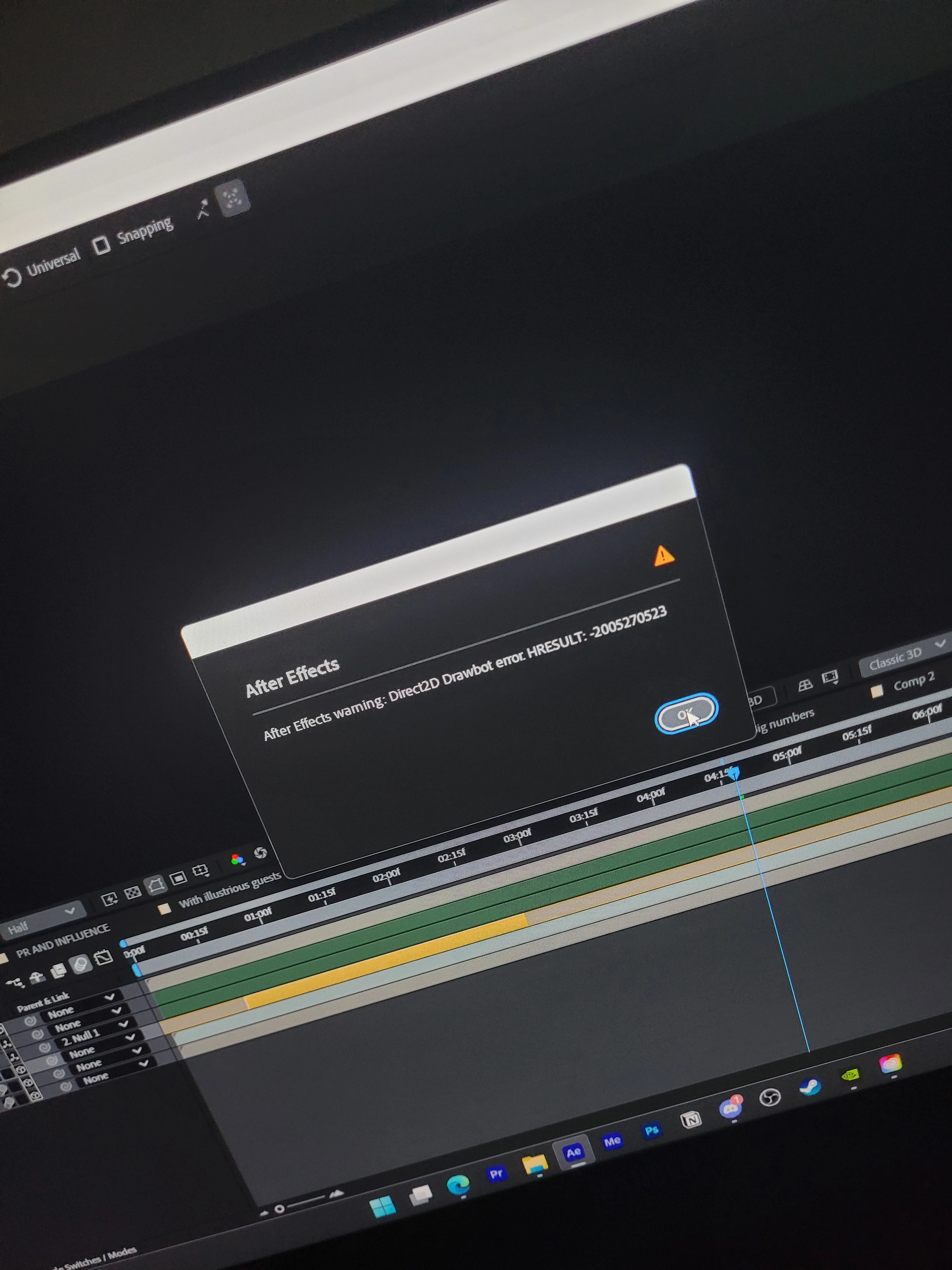Open the Graph Editor icon in timeline

(x=103, y=958)
